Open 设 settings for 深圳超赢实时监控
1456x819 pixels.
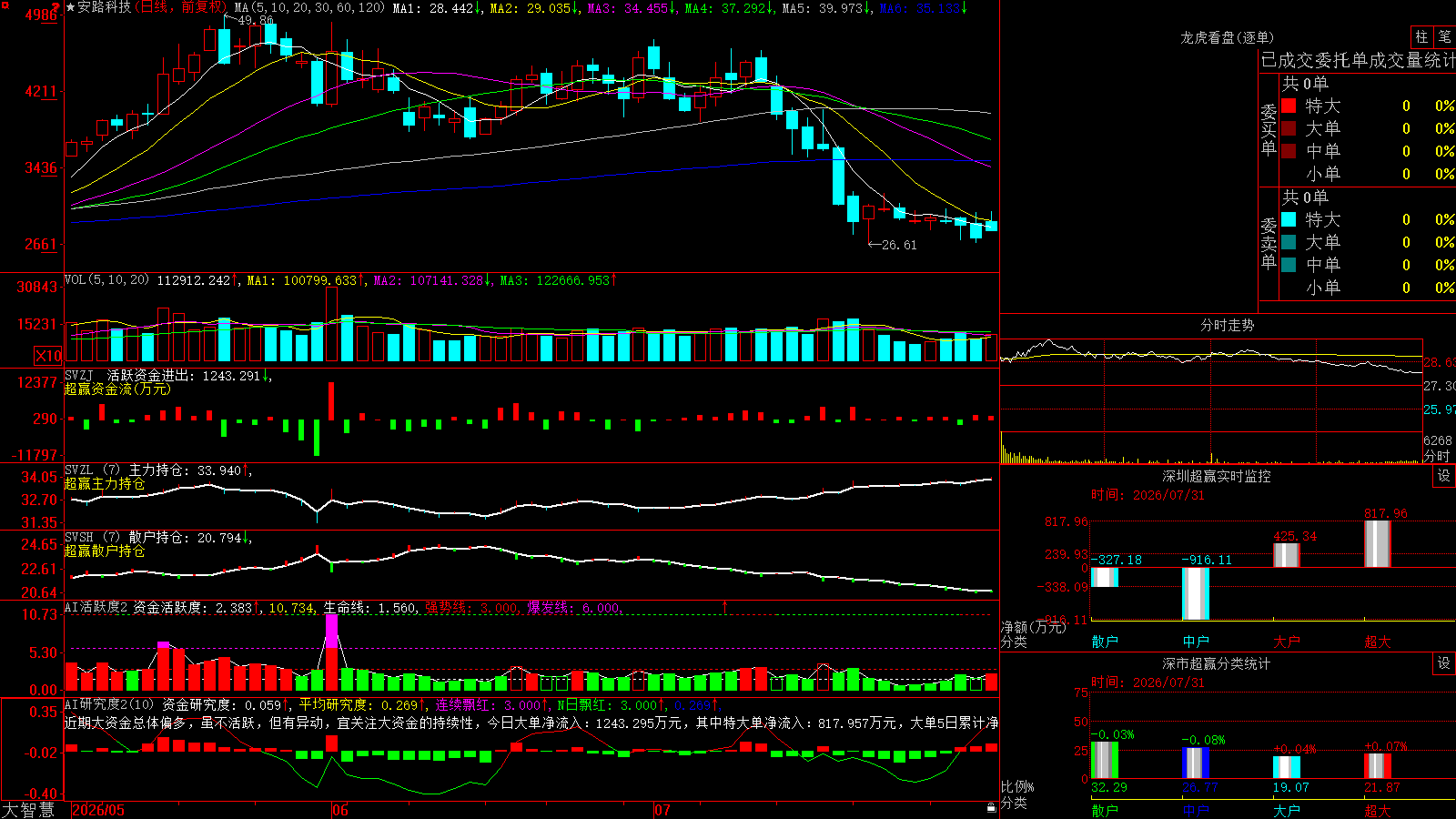coord(1444,476)
